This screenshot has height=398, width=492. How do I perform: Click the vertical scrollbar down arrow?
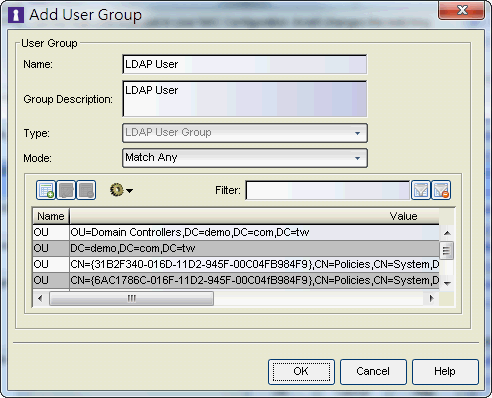point(447,284)
